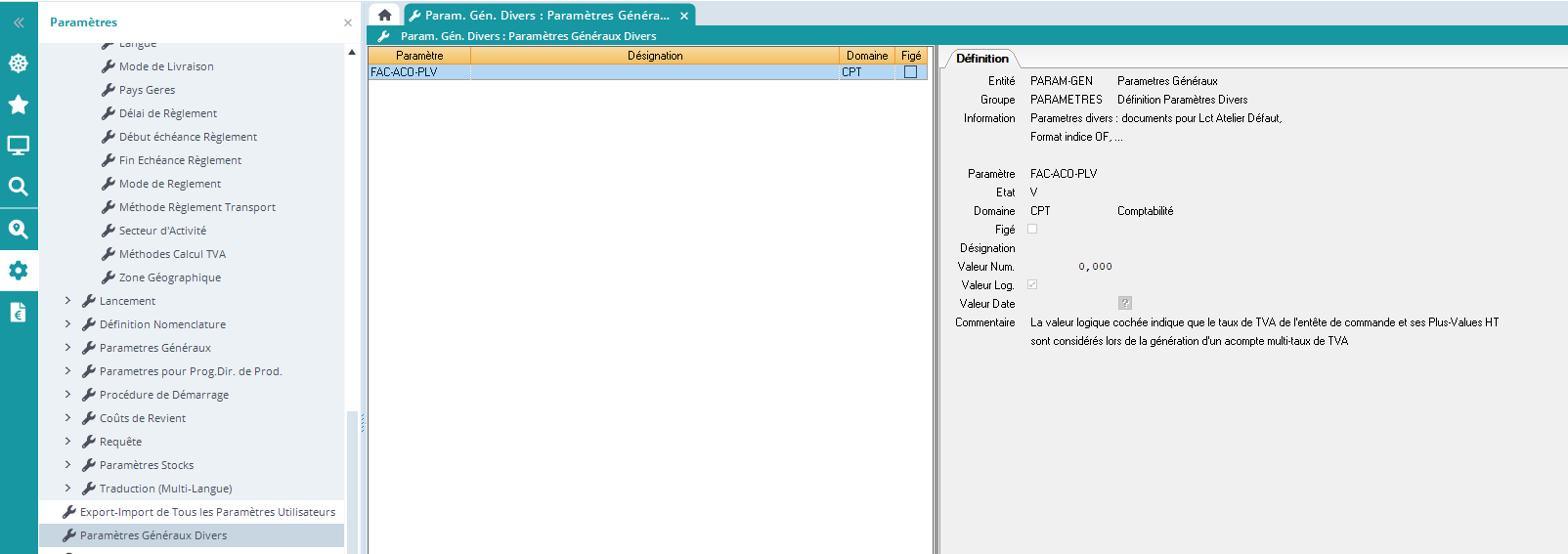Screen dimensions: 1568x554
Task: Expand the Paramètres Stocks tree node
Action: tap(67, 465)
